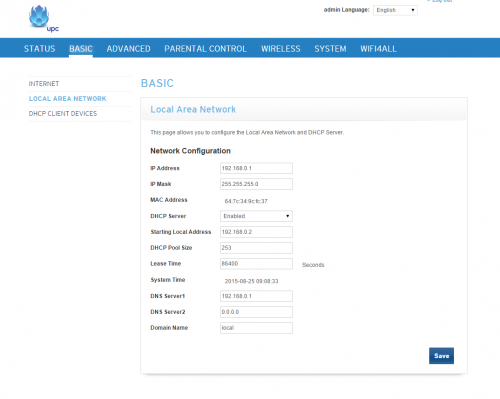Open DHCP CLIENT DEVICES sidebar item
Image resolution: width=500 pixels, height=399 pixels.
63,114
